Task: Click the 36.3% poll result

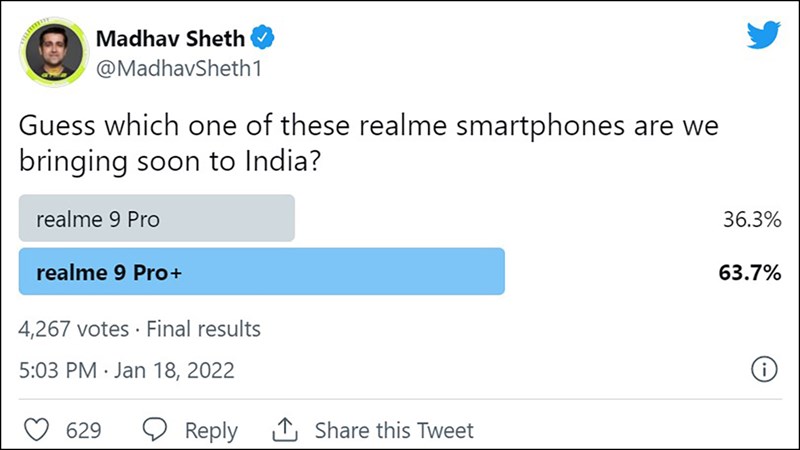Action: [x=751, y=220]
